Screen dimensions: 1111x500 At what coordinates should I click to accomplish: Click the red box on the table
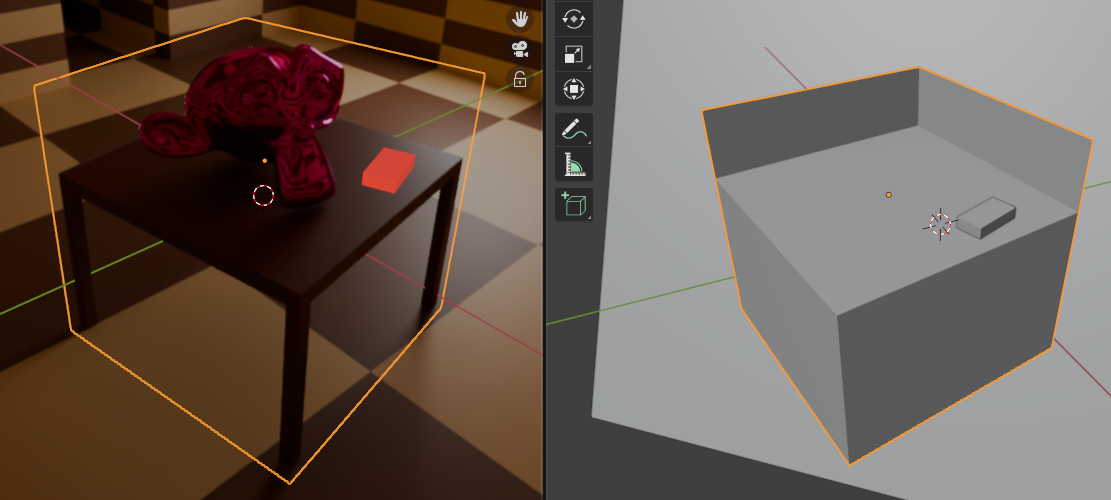coord(388,171)
